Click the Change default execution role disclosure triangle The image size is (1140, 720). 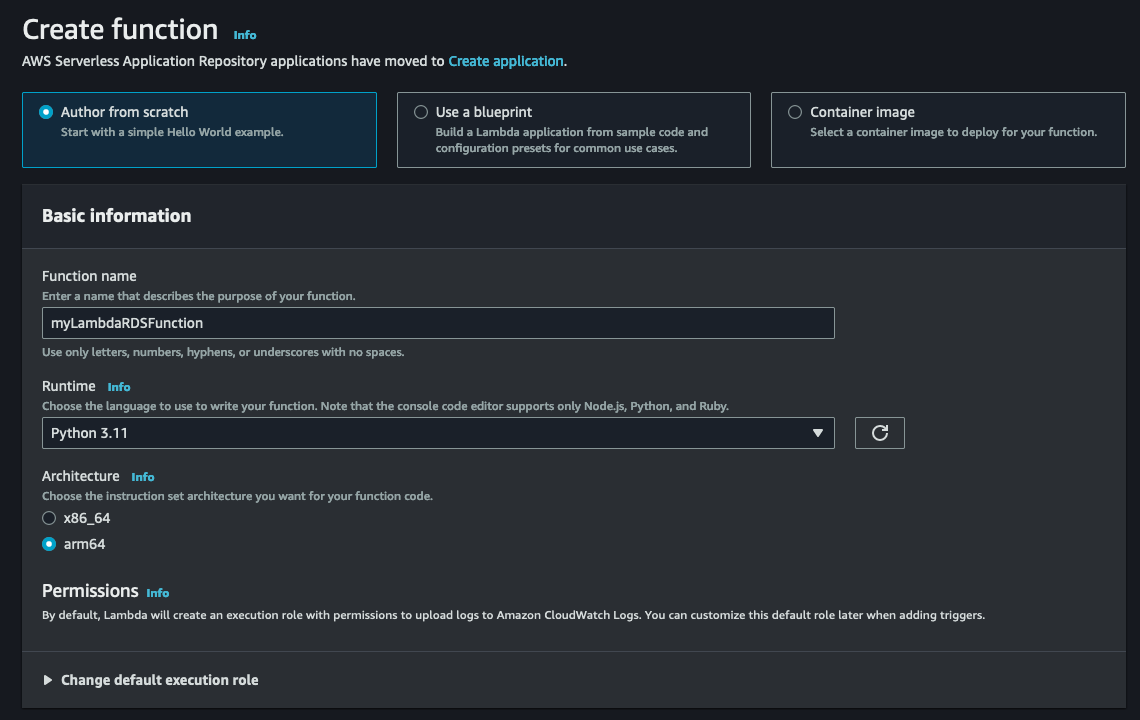tap(47, 679)
